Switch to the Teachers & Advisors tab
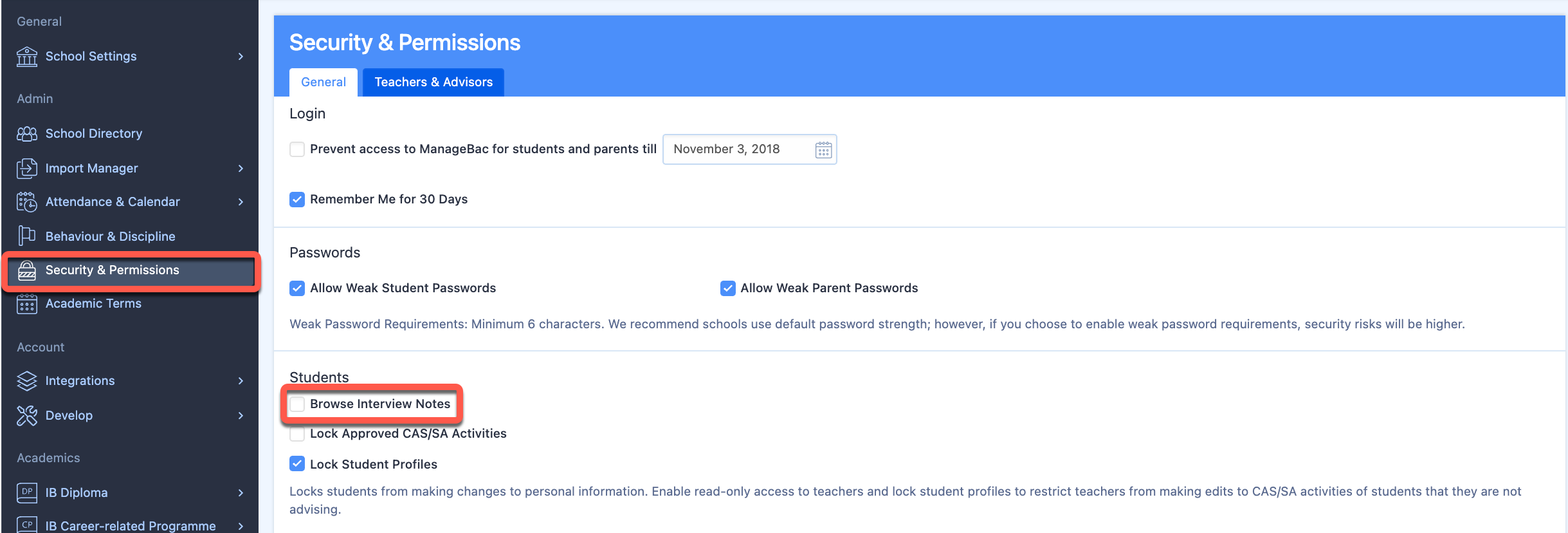The height and width of the screenshot is (533, 1568). (433, 82)
